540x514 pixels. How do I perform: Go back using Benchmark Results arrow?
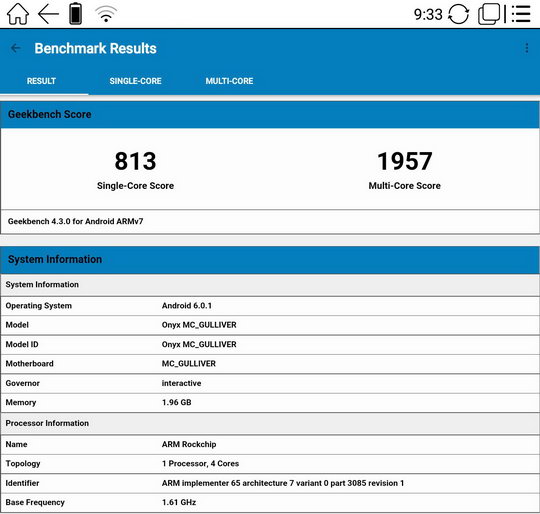click(x=15, y=48)
